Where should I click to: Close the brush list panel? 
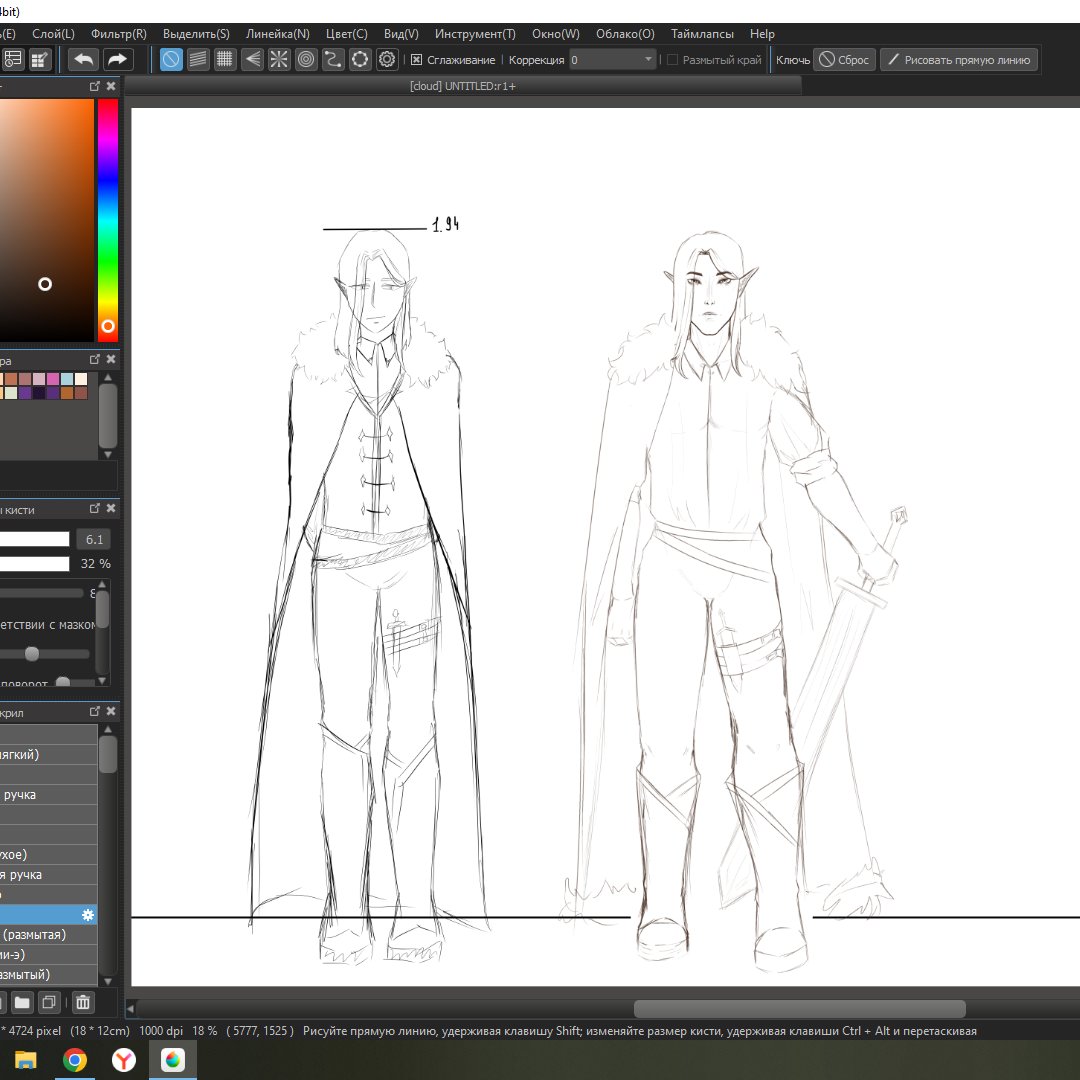tap(111, 712)
